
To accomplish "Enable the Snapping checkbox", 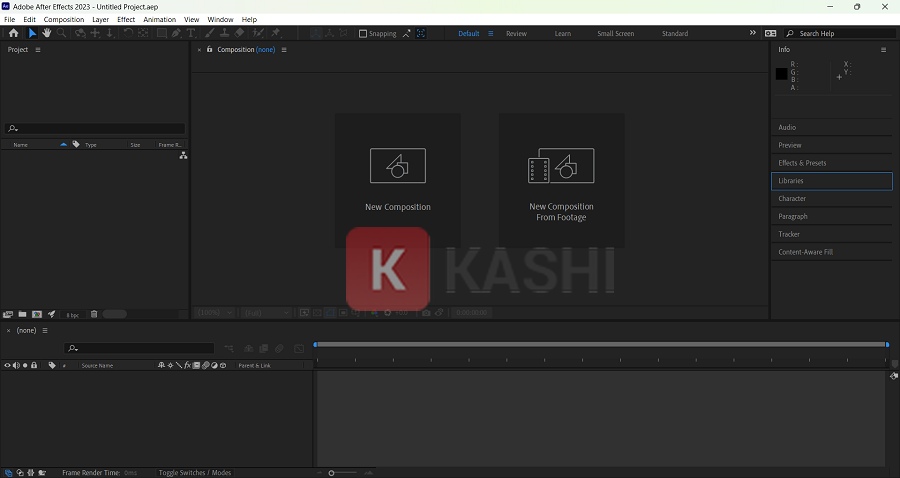I will click(x=363, y=33).
